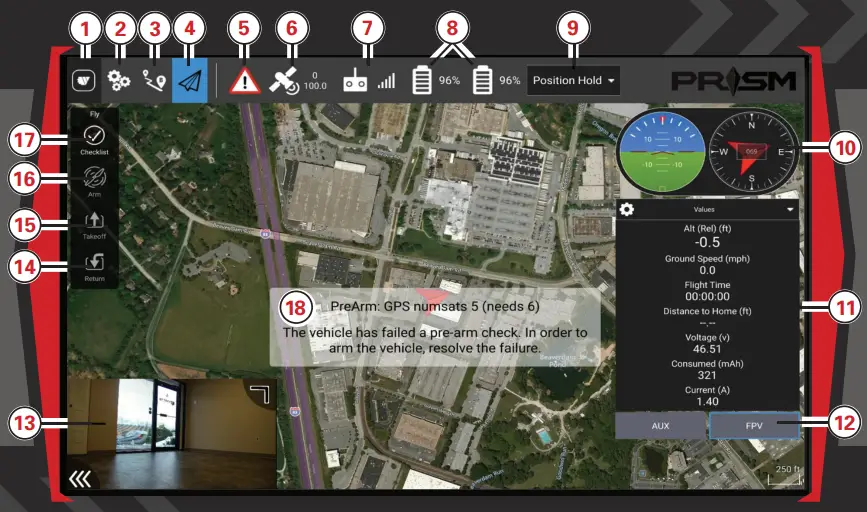Open the Plan view waypoint icon

154,80
